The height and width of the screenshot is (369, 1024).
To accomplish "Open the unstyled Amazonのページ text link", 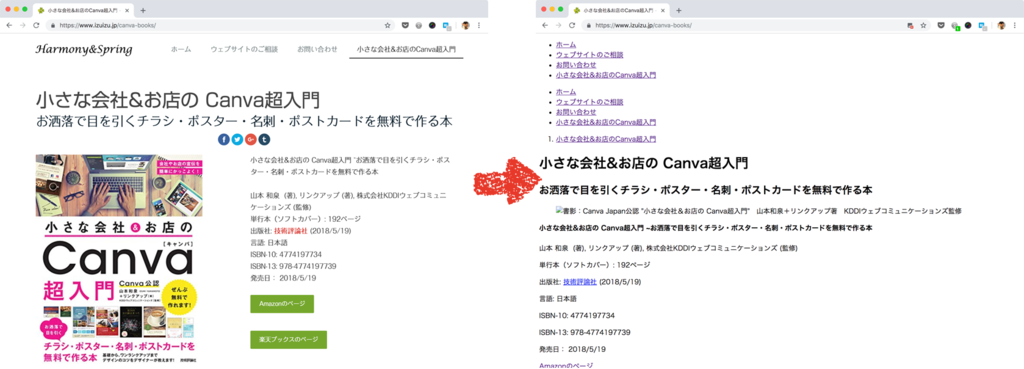I will pos(566,365).
